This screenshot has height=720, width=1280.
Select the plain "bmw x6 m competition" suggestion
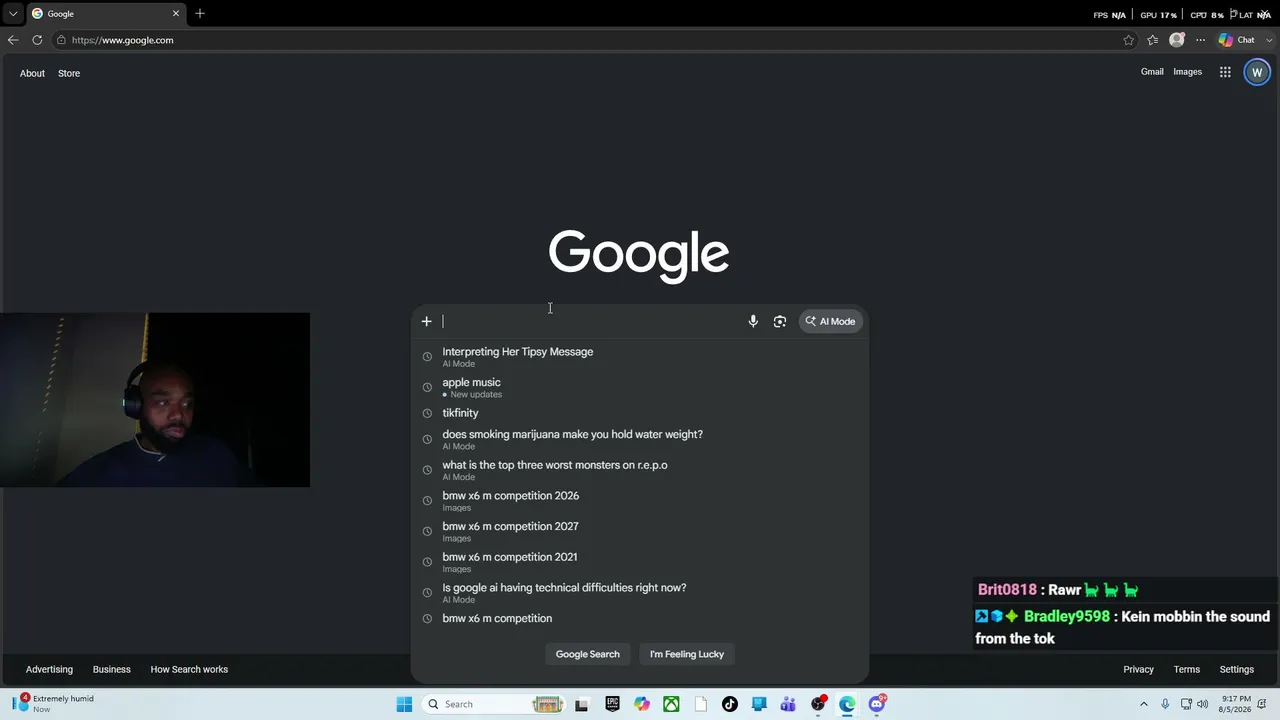640,618
